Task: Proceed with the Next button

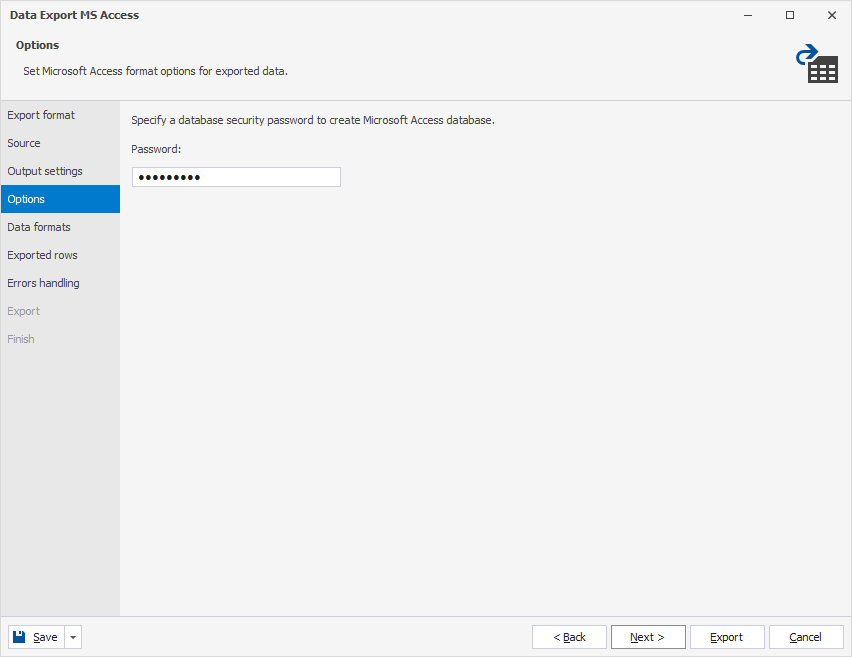Action: click(x=648, y=637)
